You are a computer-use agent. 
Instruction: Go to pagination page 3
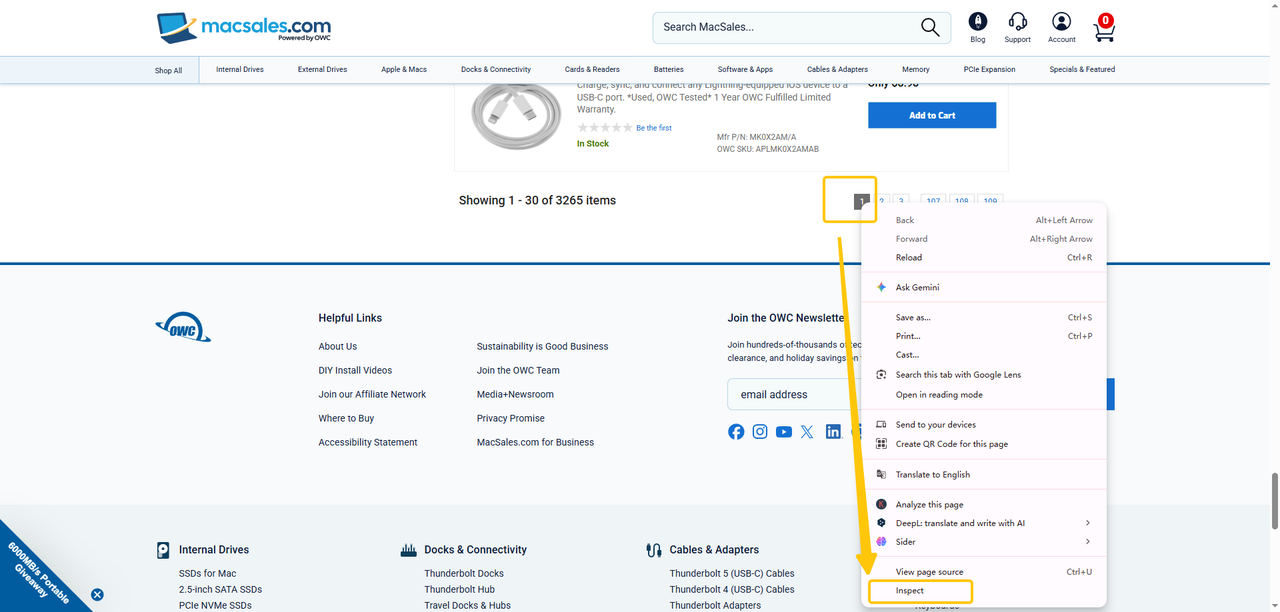(901, 201)
